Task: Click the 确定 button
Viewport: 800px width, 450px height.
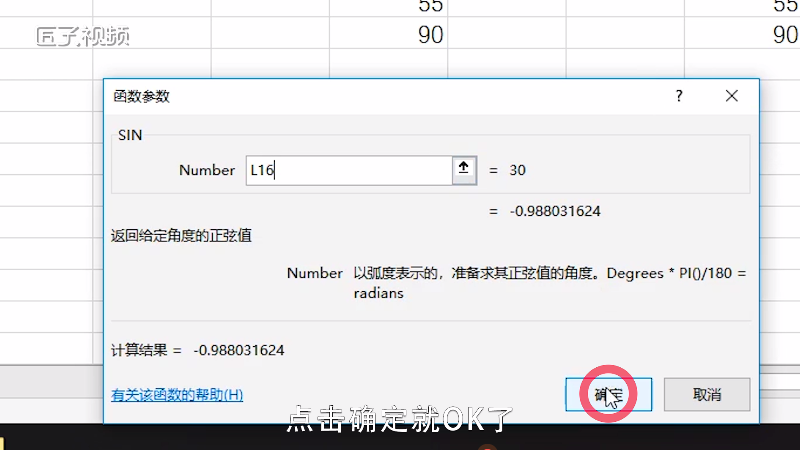Action: [x=608, y=394]
